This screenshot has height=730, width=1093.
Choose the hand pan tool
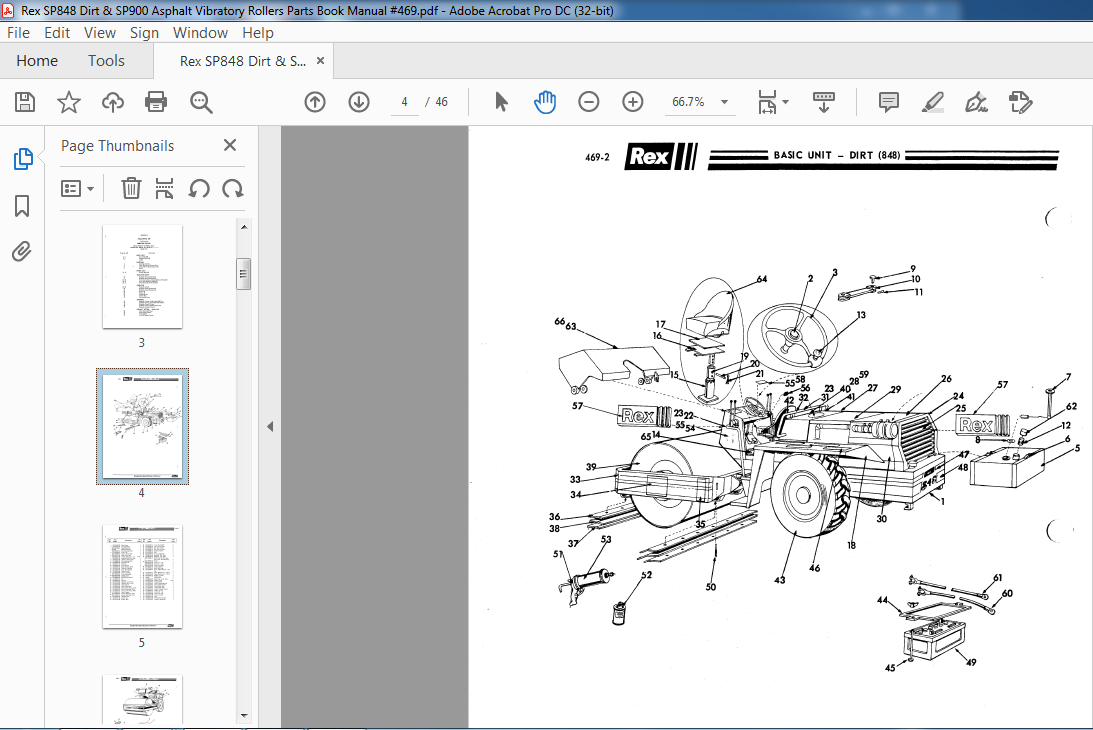pos(544,102)
